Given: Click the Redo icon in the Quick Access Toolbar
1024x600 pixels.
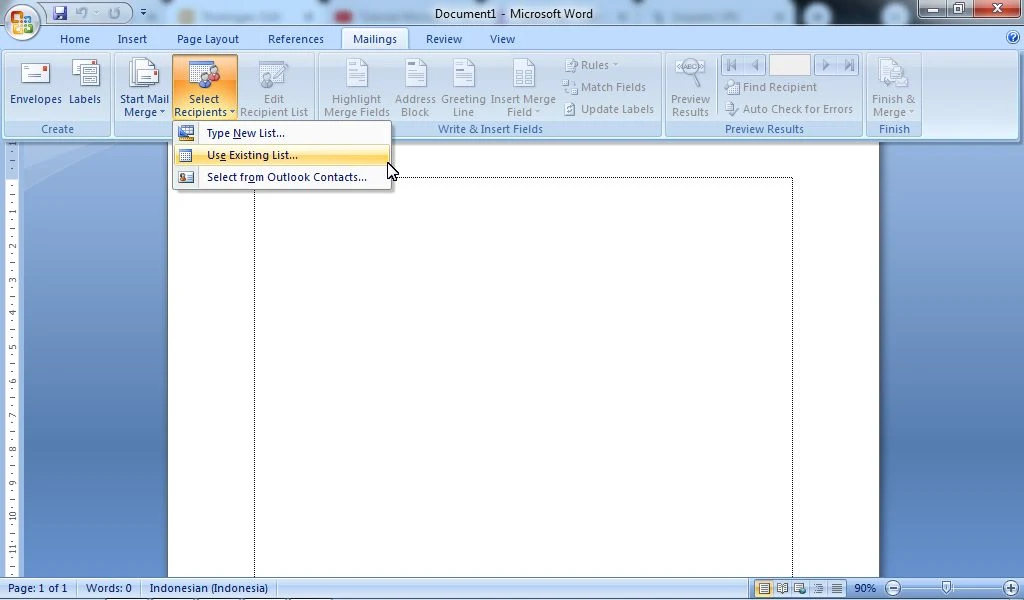Looking at the screenshot, I should [x=114, y=12].
